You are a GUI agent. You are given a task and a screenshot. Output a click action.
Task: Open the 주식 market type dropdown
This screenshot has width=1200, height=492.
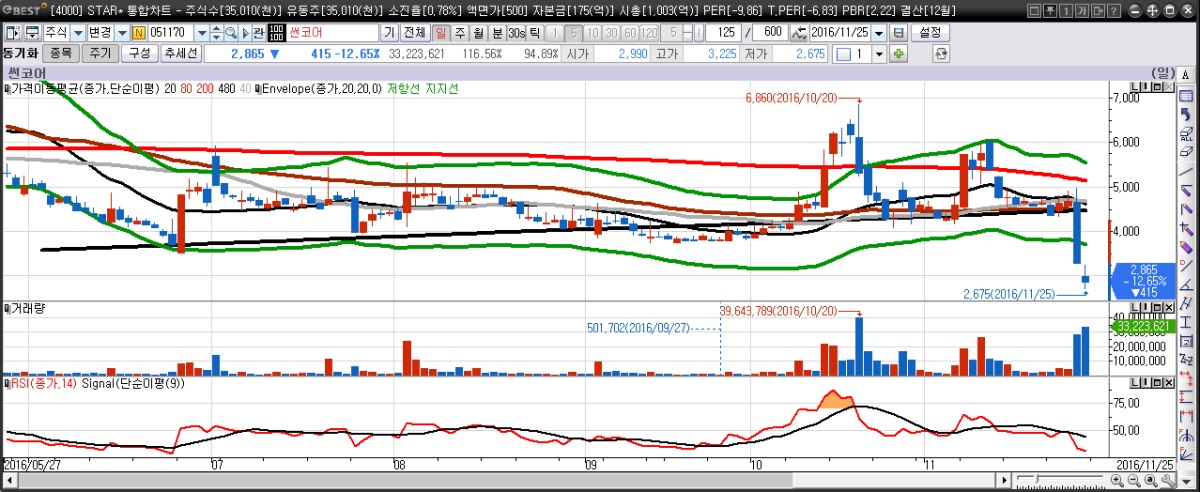click(78, 33)
